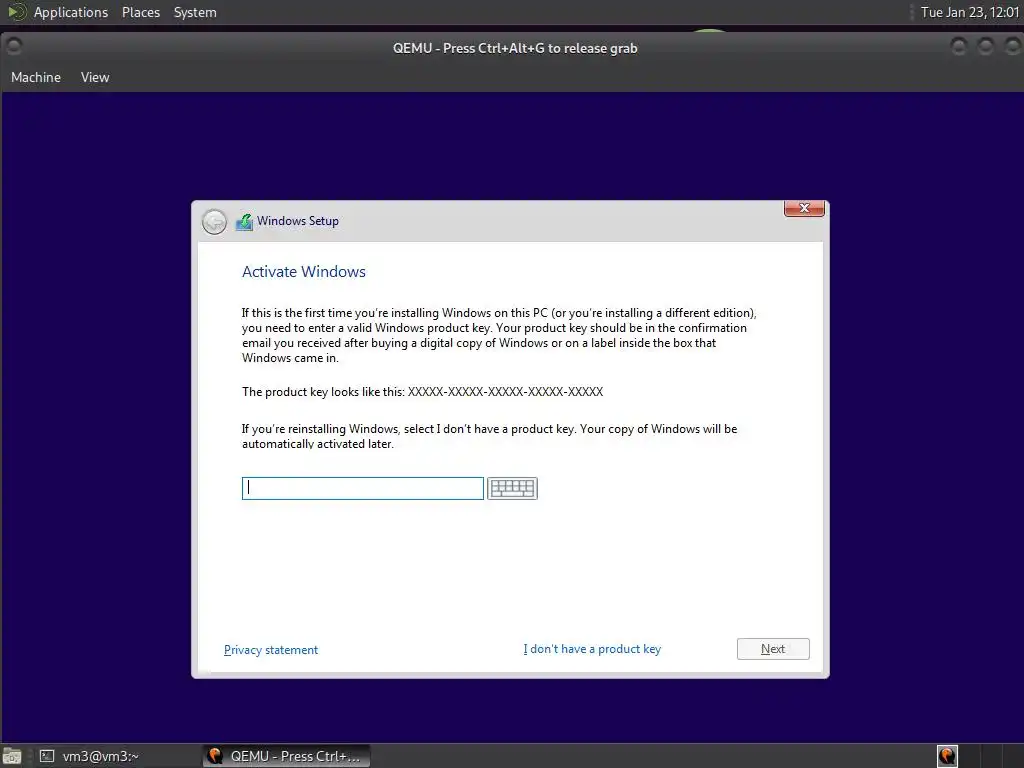This screenshot has height=768, width=1024.
Task: Open the on-screen keyboard button
Action: 512,488
